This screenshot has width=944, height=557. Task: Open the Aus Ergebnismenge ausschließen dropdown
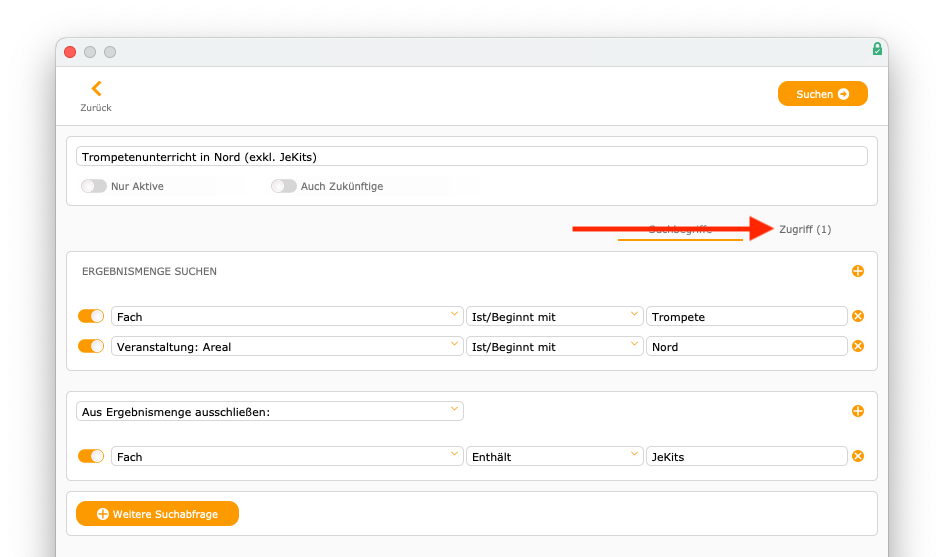pos(270,411)
